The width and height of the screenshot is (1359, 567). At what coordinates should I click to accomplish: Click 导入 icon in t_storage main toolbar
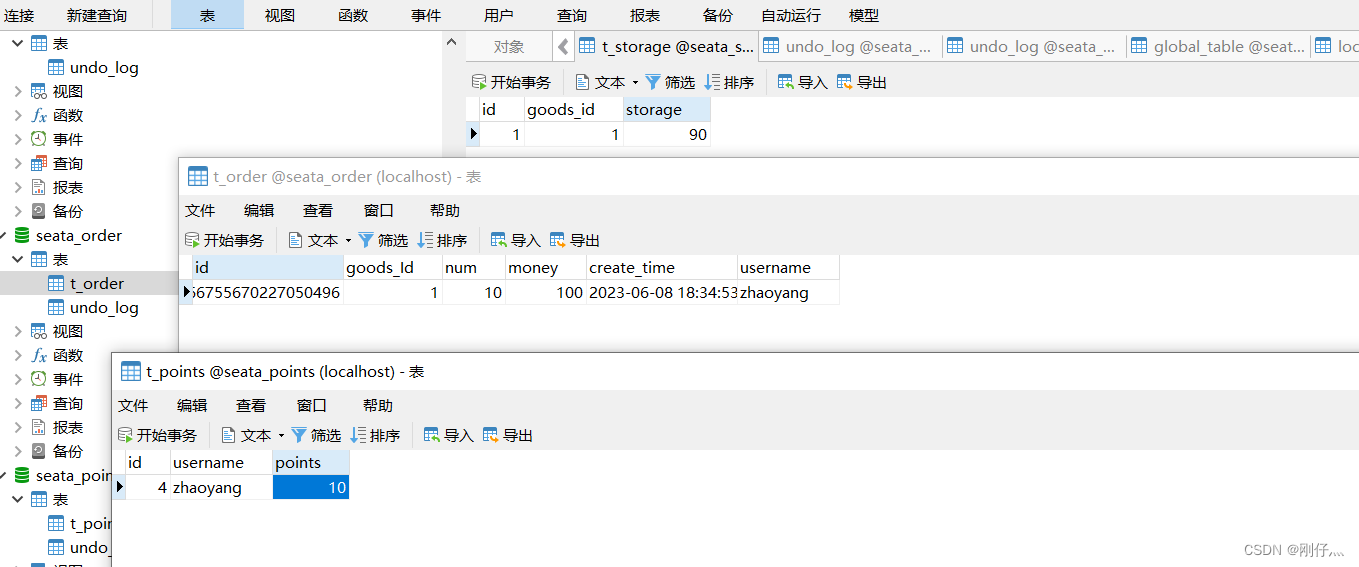click(x=786, y=82)
